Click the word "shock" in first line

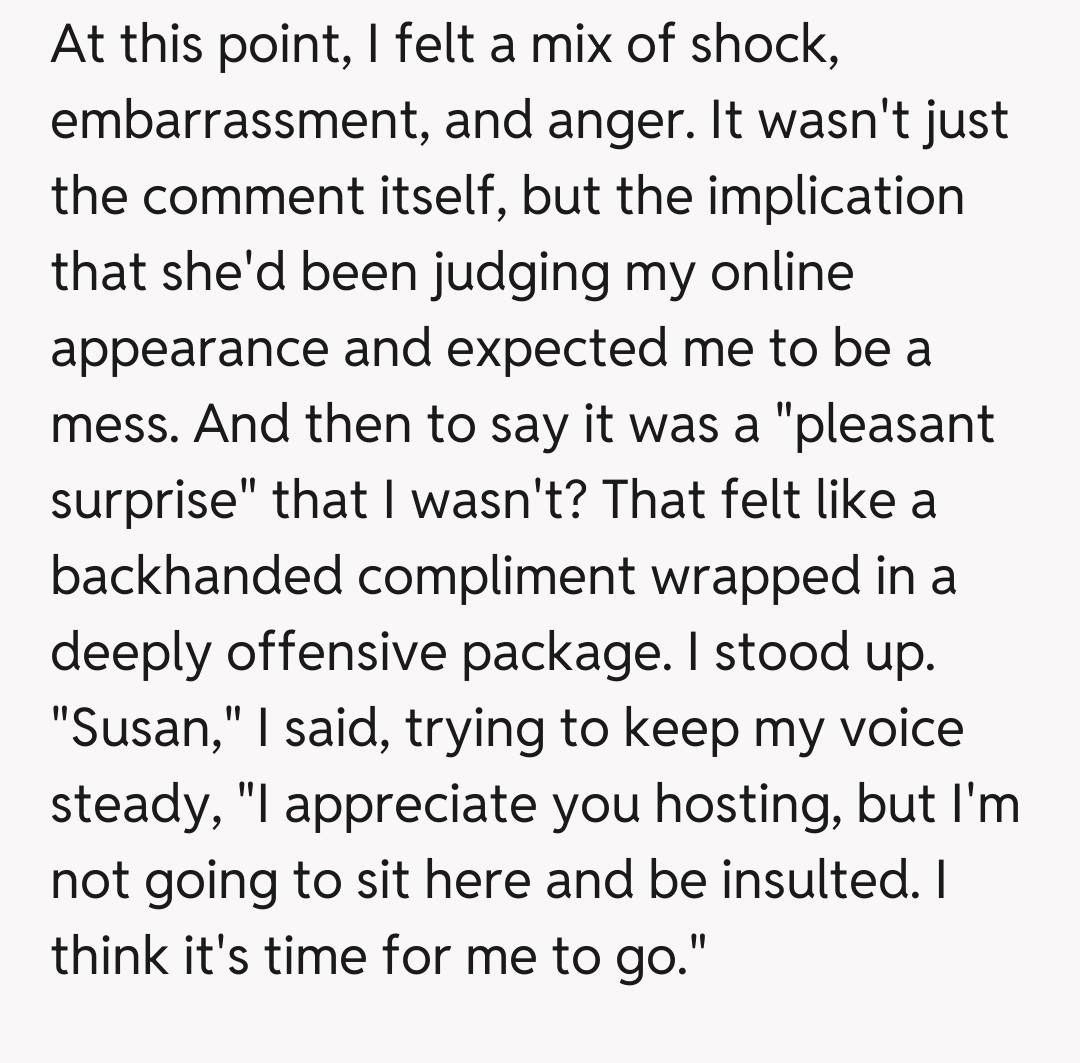point(761,46)
